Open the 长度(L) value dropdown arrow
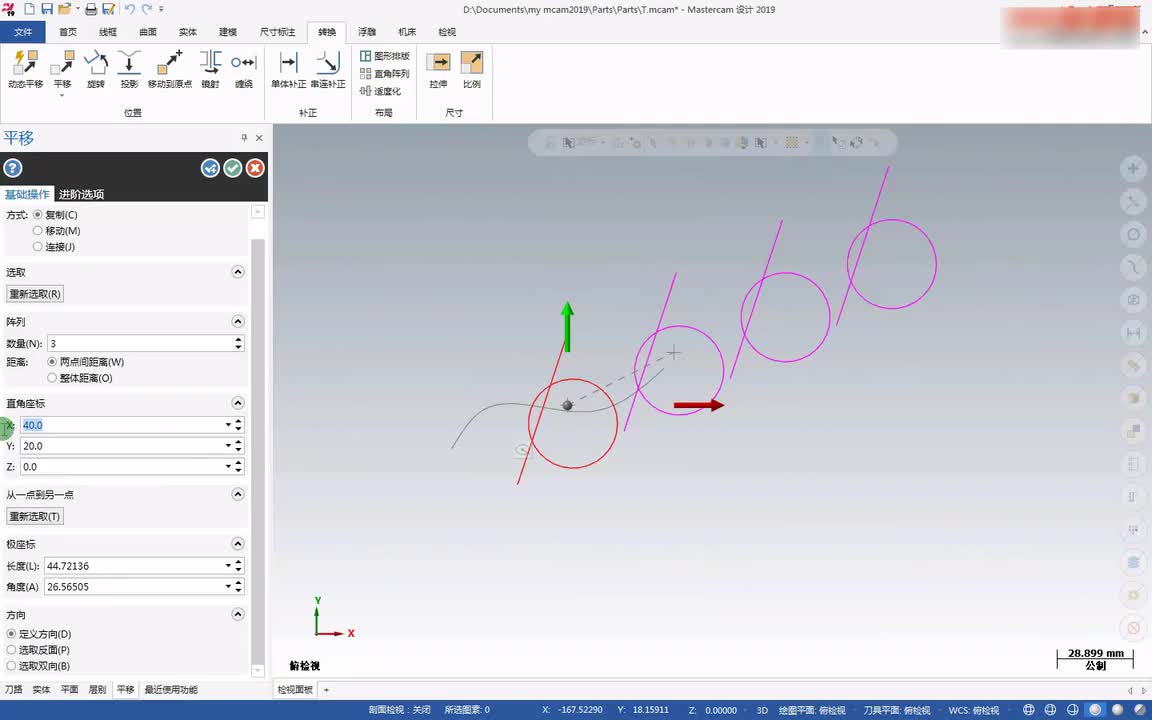This screenshot has height=720, width=1152. pos(228,566)
